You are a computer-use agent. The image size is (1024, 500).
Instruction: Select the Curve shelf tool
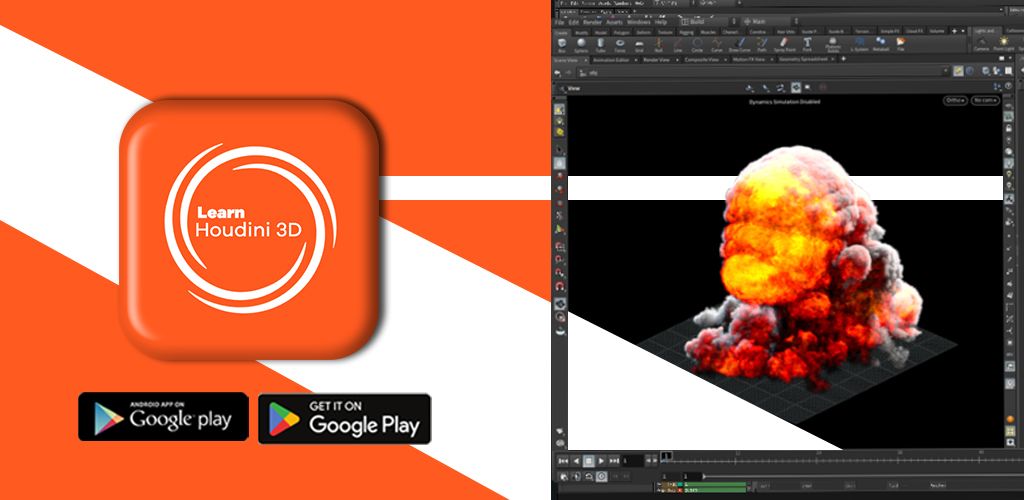pyautogui.click(x=716, y=45)
